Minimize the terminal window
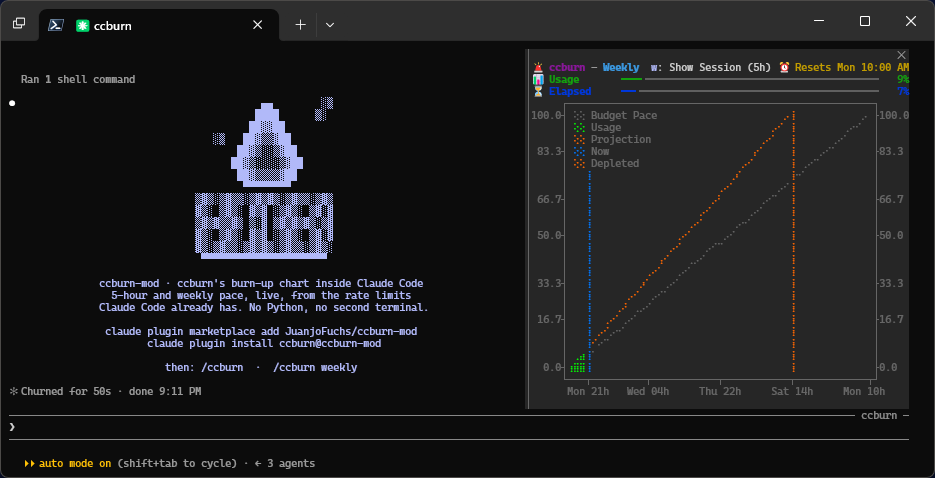Screen dimensions: 935x478 (x=819, y=21)
